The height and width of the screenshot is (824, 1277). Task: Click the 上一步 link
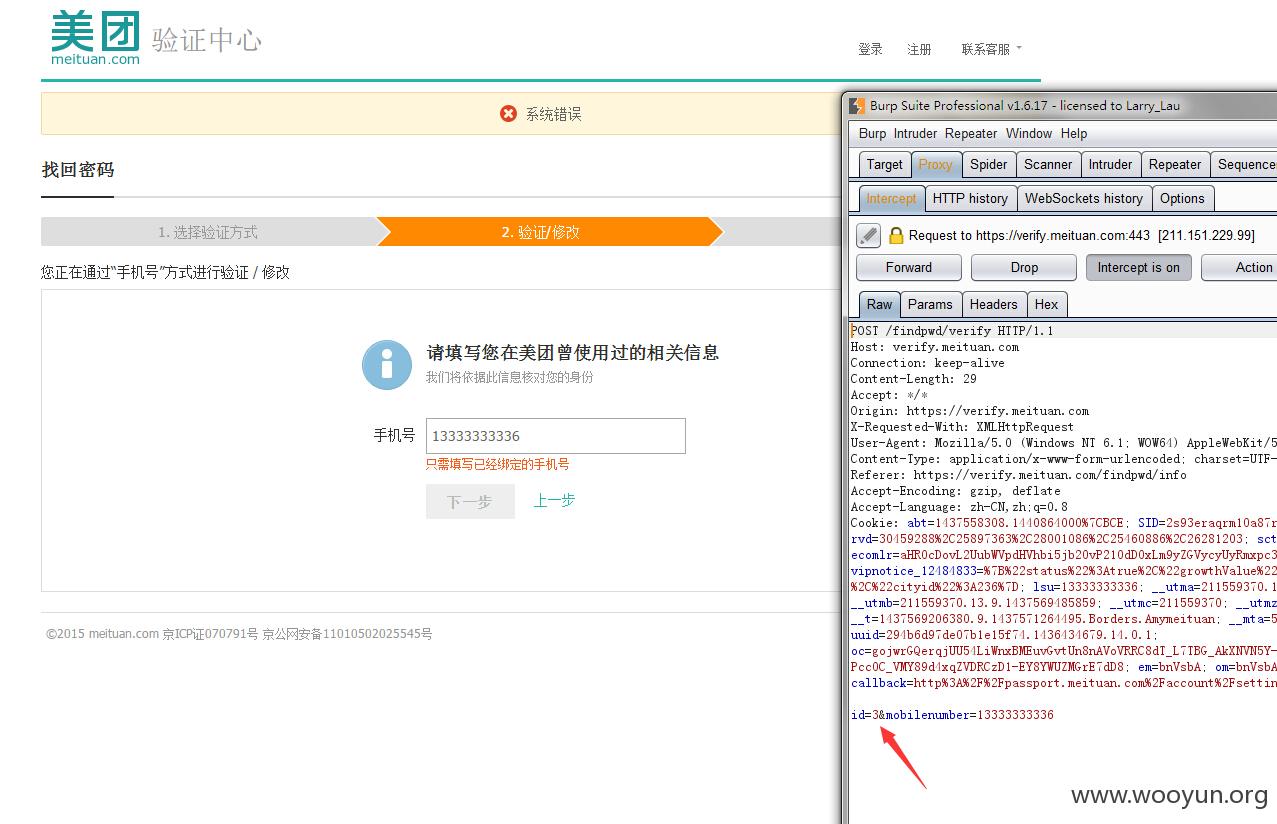coord(554,501)
